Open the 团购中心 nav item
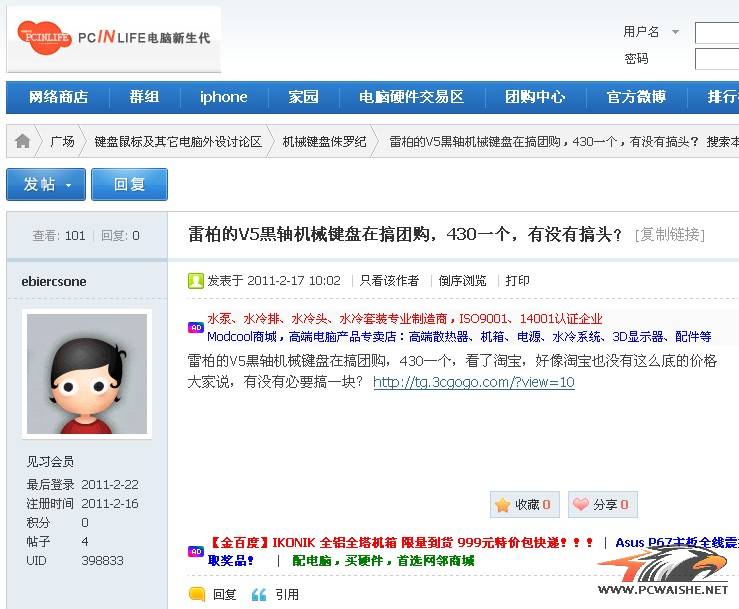Screen dimensions: 739x609 535,97
